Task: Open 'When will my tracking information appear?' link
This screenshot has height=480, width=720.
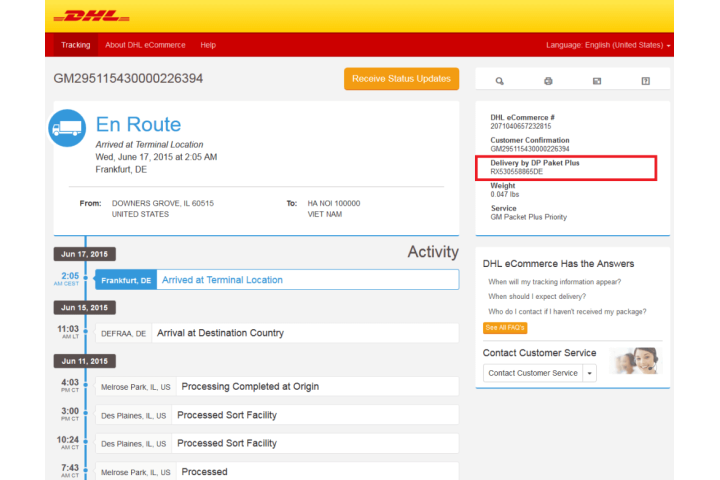Action: [x=554, y=282]
